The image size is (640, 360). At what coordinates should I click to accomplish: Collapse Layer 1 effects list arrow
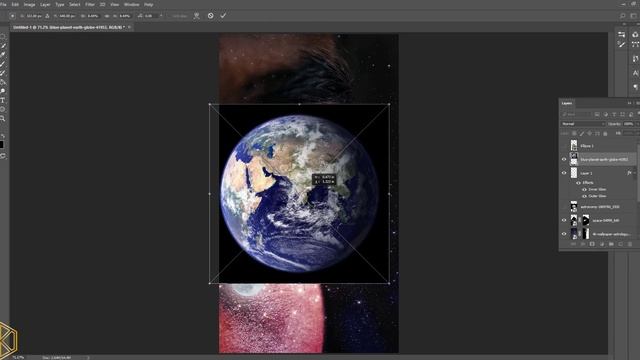coord(635,173)
